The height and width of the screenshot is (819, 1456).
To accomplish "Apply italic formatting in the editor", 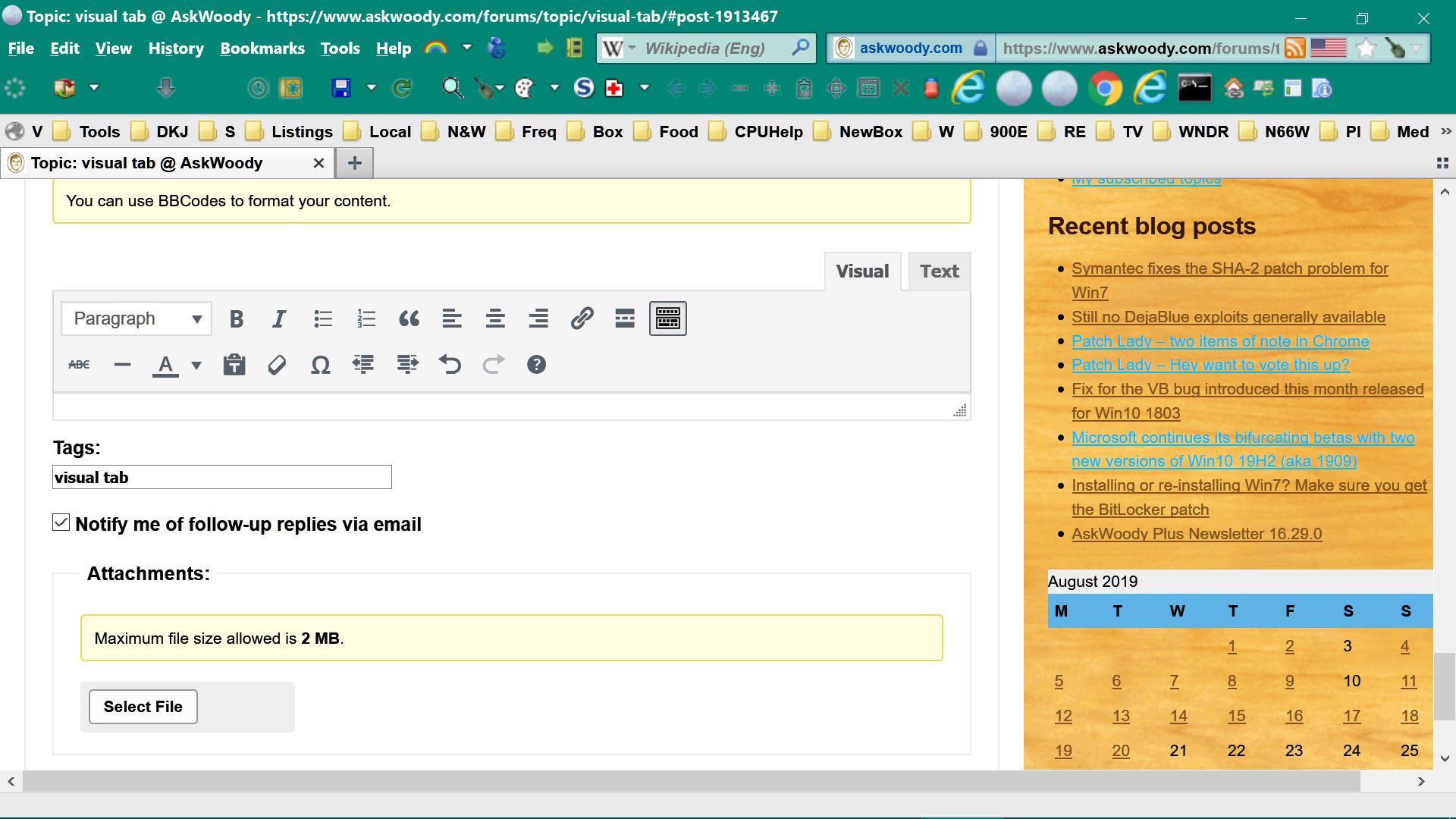I will 279,319.
